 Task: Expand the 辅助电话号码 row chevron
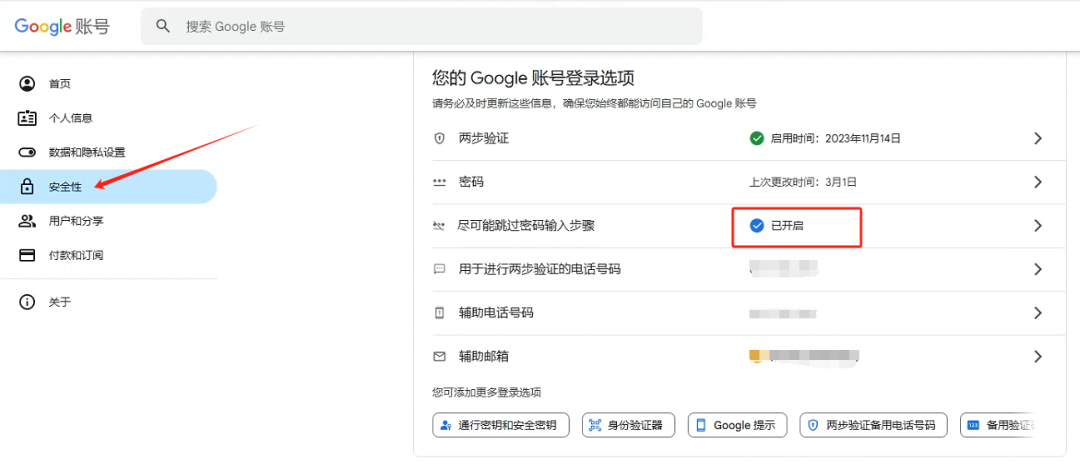tap(1038, 313)
